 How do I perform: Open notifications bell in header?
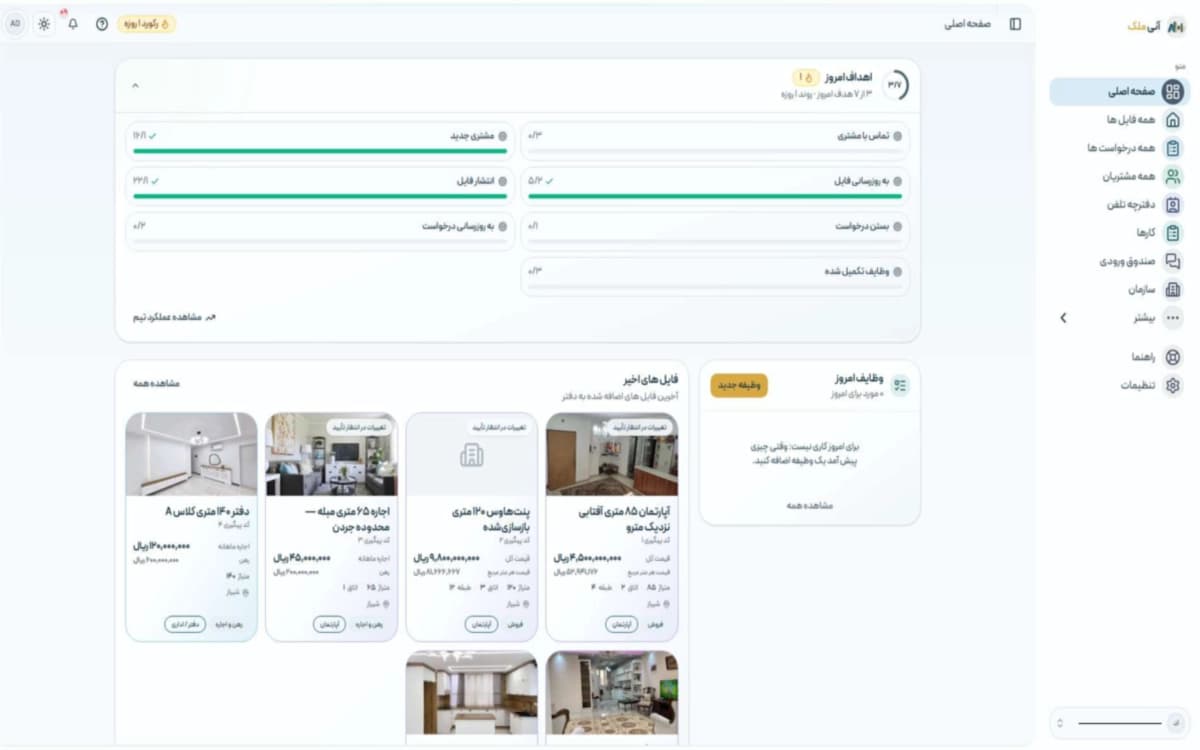click(x=72, y=24)
